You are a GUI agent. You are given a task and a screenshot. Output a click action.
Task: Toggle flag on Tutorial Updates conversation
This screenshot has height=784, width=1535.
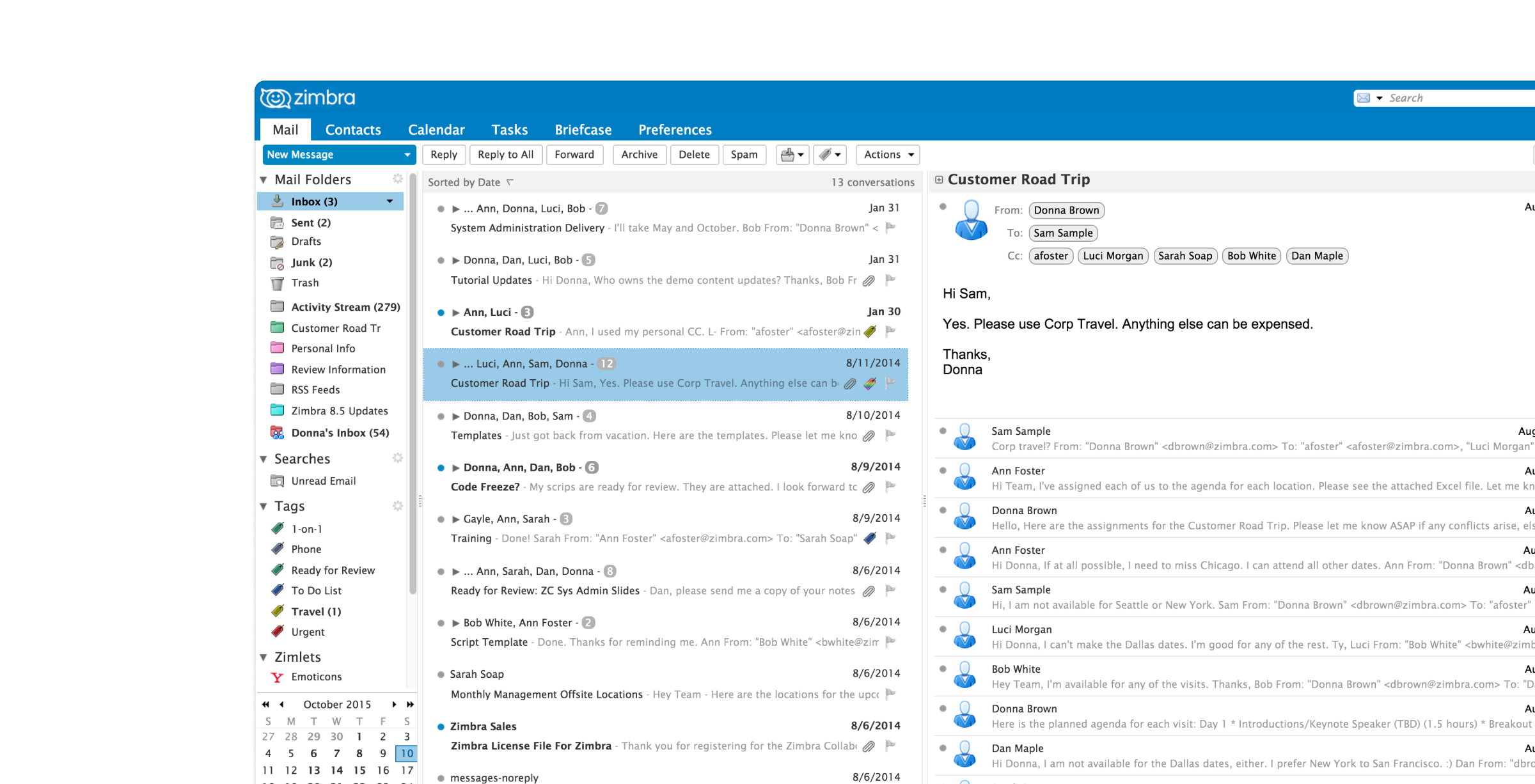[890, 279]
